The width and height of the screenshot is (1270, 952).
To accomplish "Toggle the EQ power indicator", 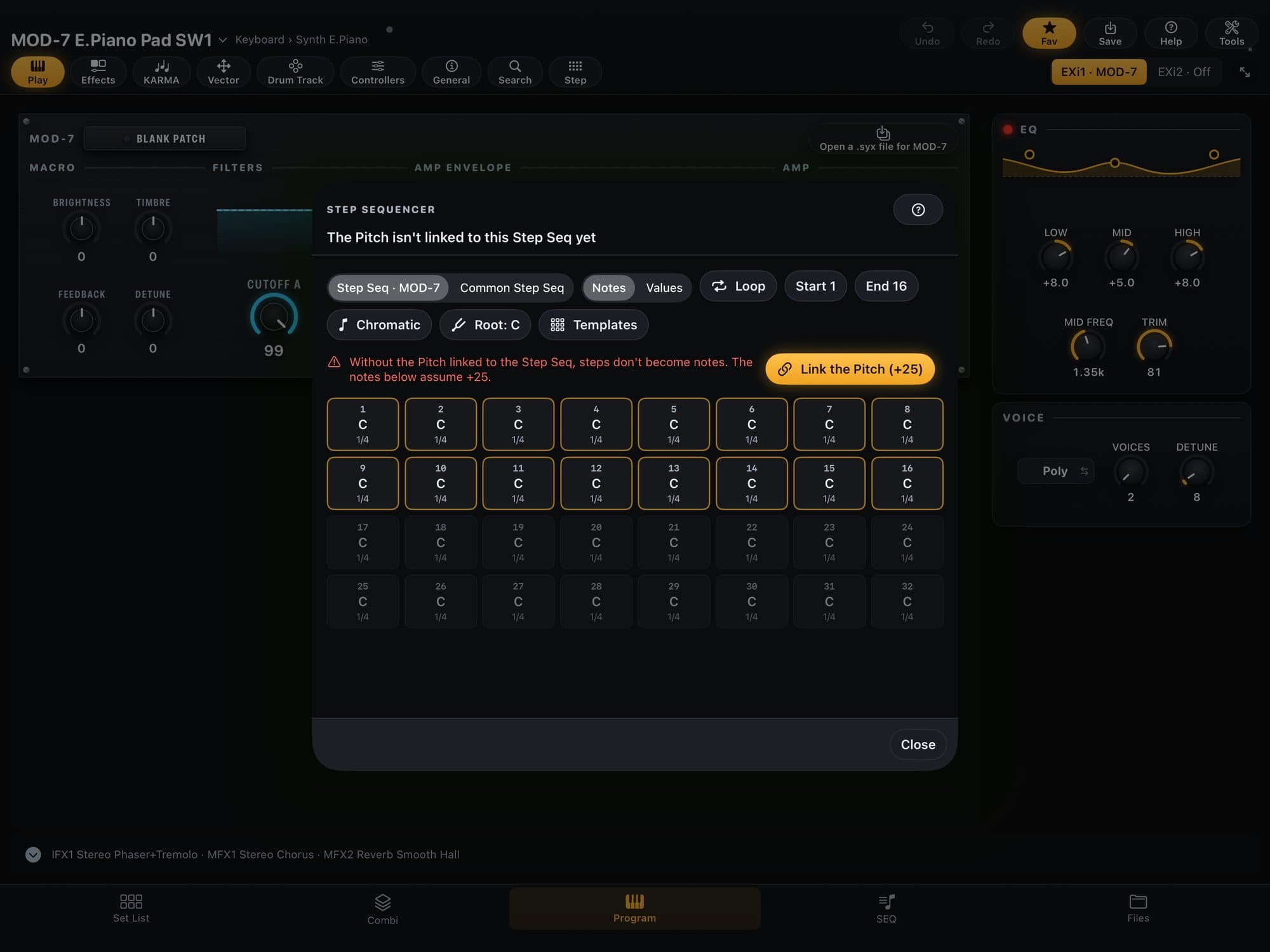I will (1008, 129).
